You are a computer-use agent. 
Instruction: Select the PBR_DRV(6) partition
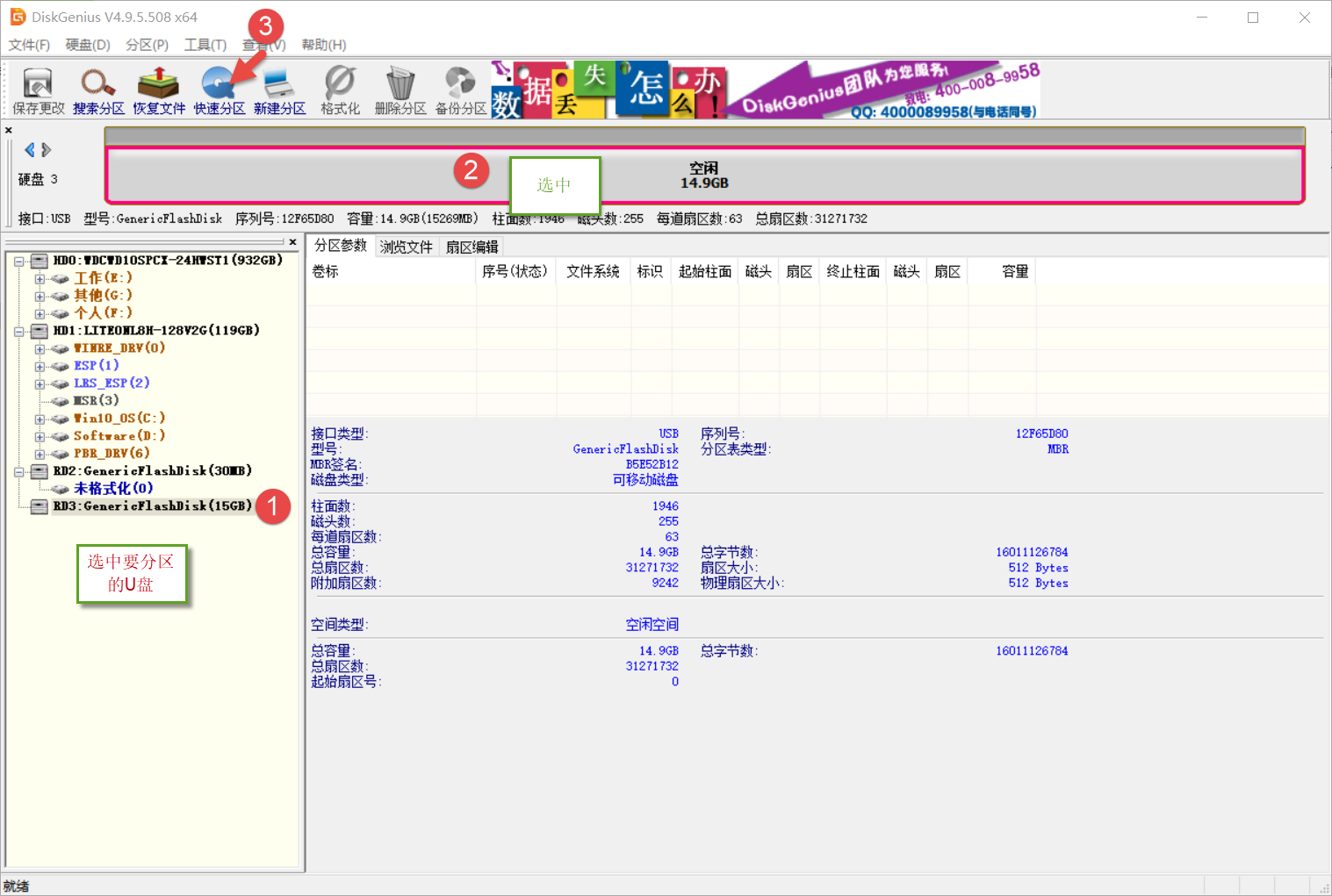(x=112, y=454)
